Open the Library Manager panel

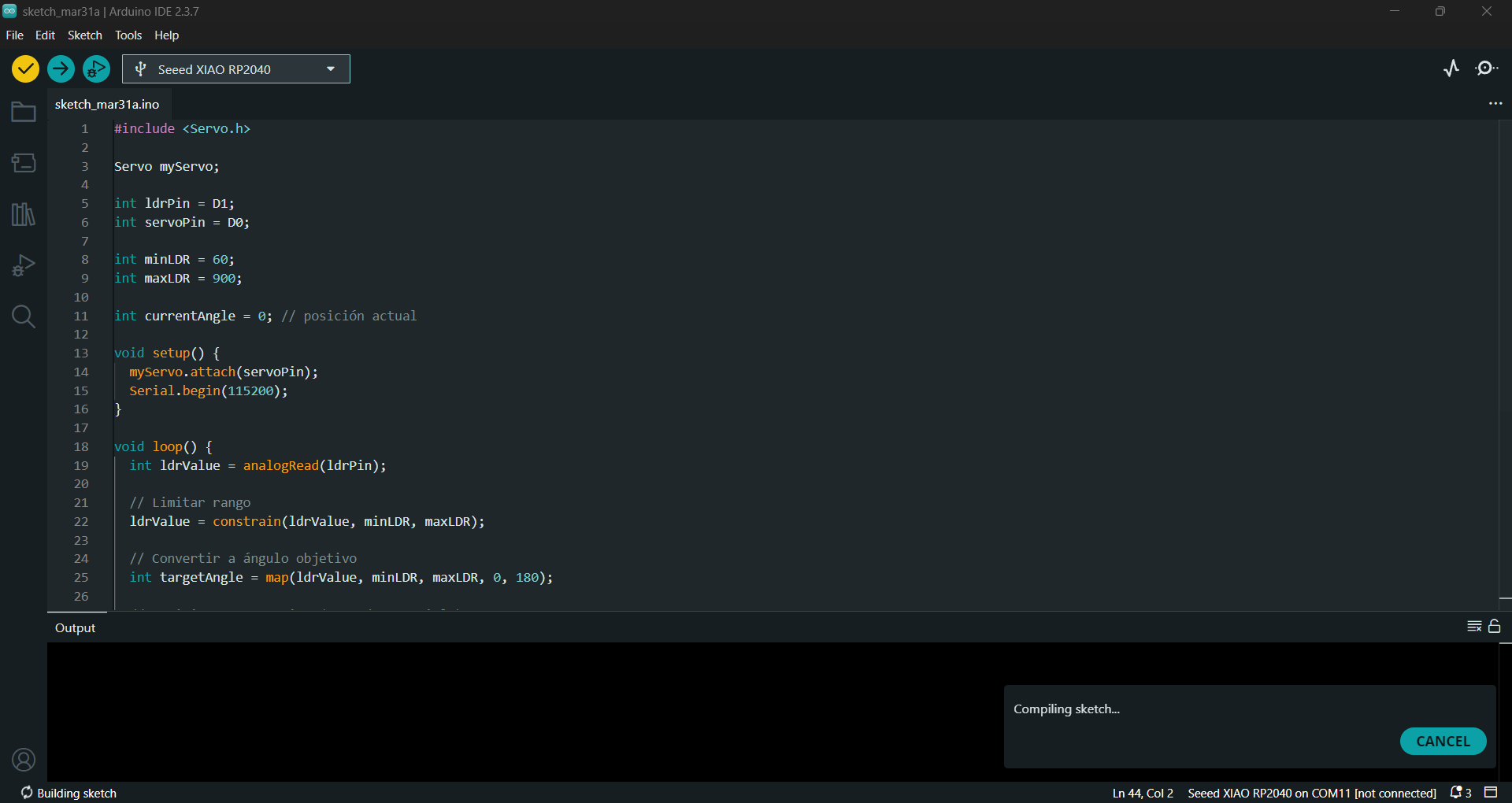tap(24, 214)
